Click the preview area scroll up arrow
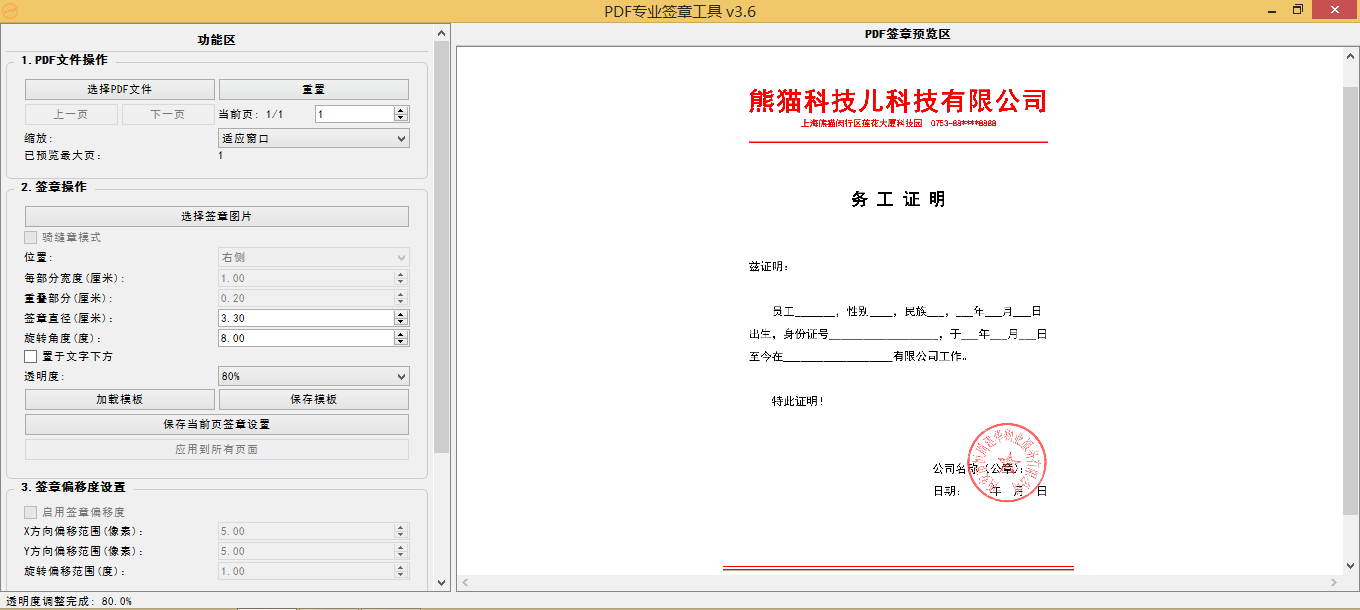The width and height of the screenshot is (1360, 610). coord(1351,55)
